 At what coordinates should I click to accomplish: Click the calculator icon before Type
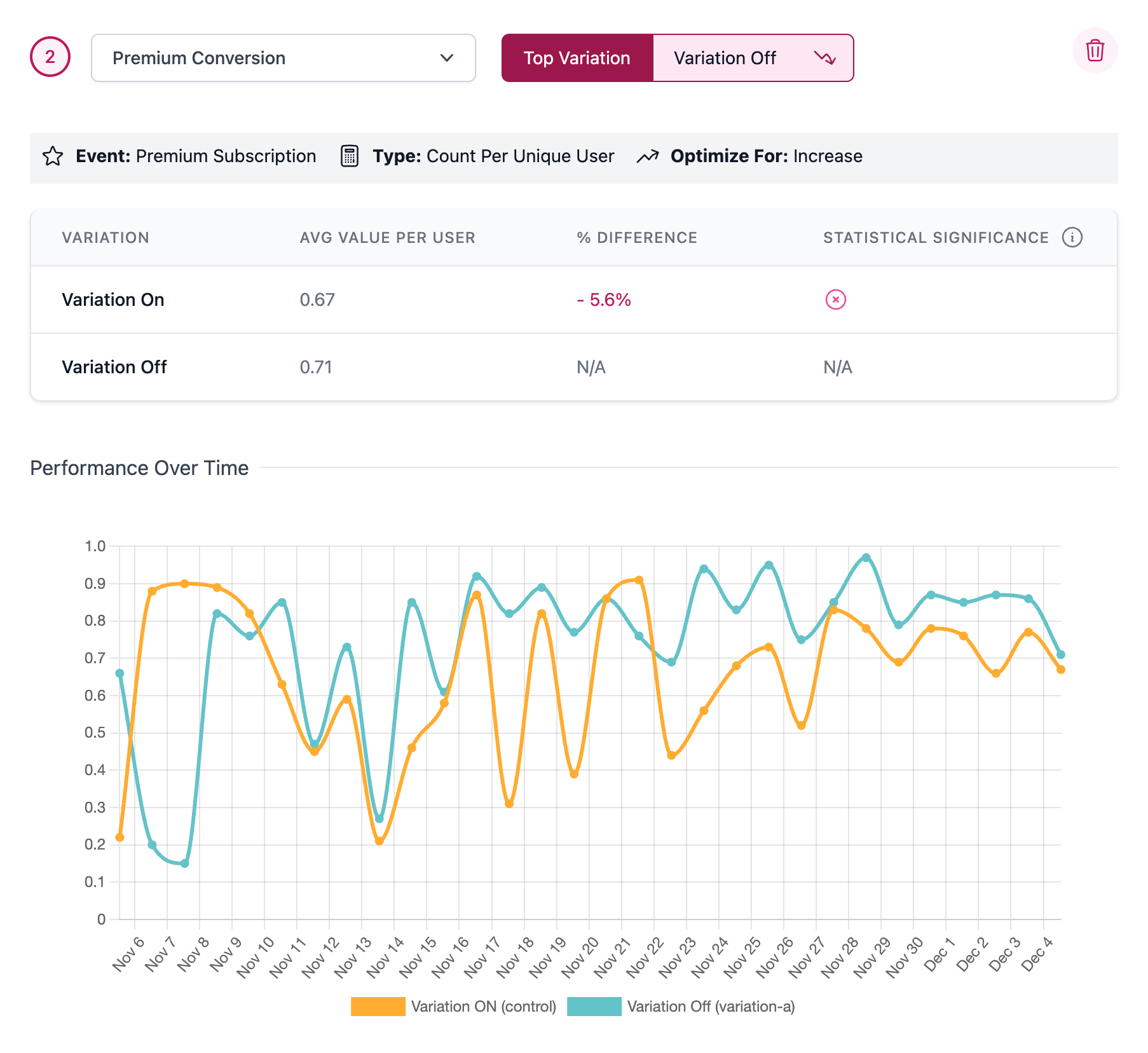point(350,156)
